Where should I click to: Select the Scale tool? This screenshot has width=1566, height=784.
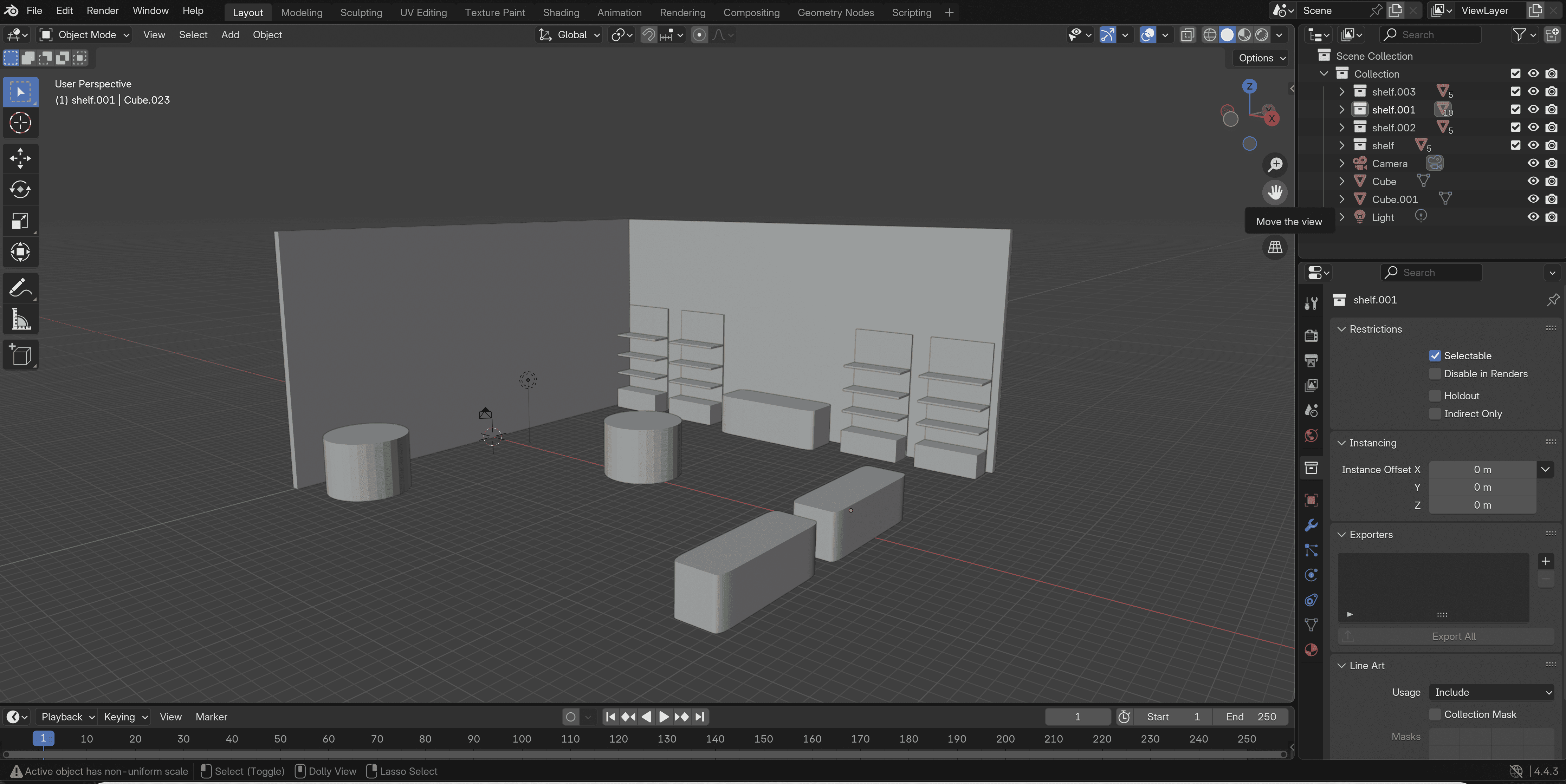point(20,221)
